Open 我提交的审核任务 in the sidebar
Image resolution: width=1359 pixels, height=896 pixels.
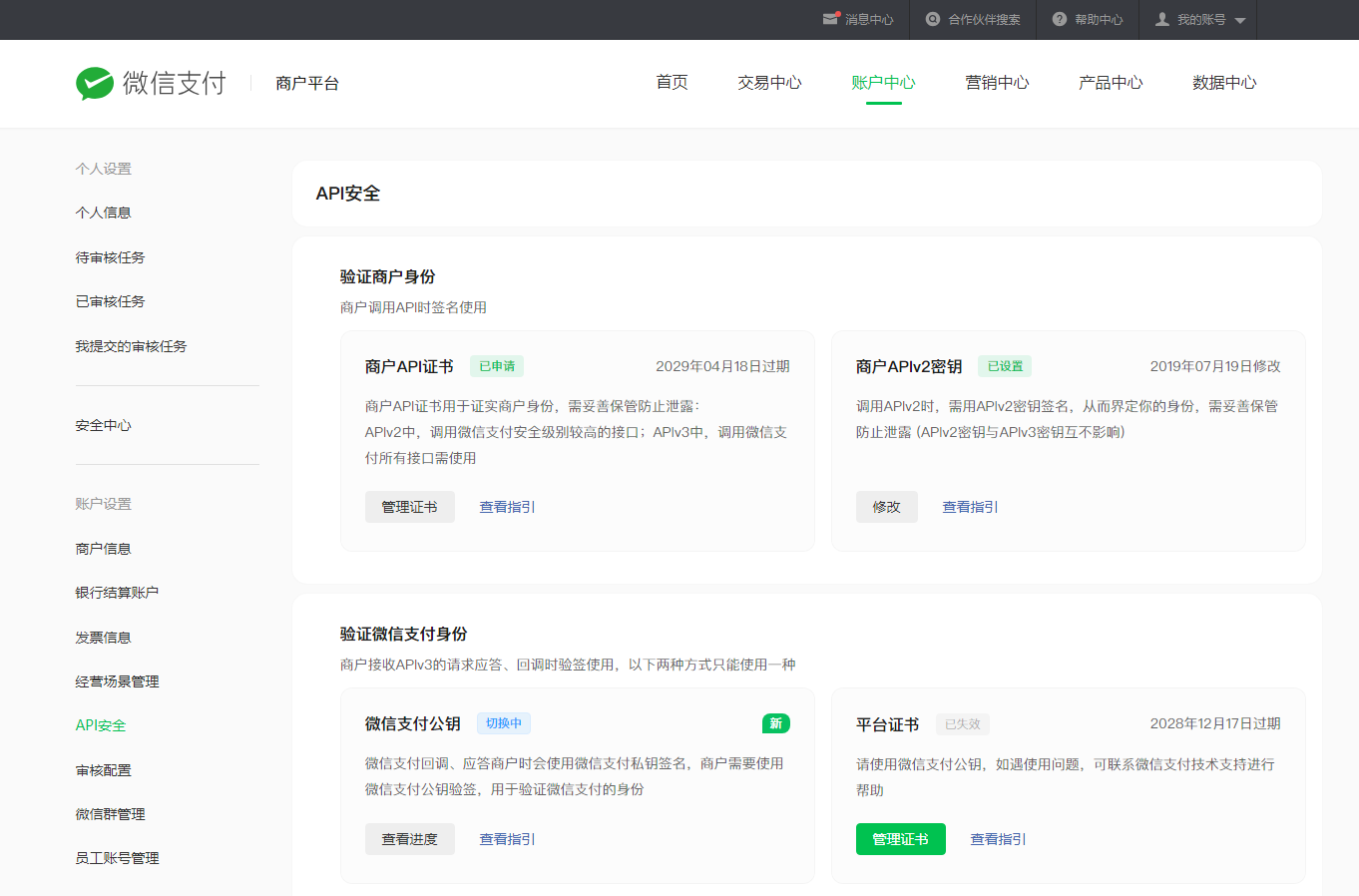(132, 346)
